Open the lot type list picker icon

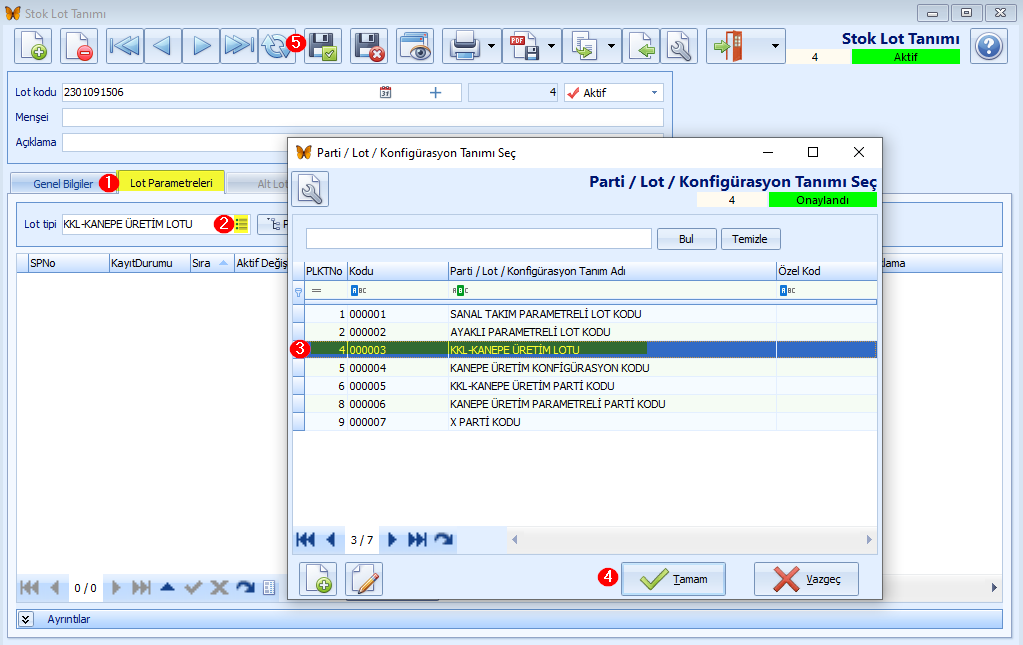[x=241, y=225]
